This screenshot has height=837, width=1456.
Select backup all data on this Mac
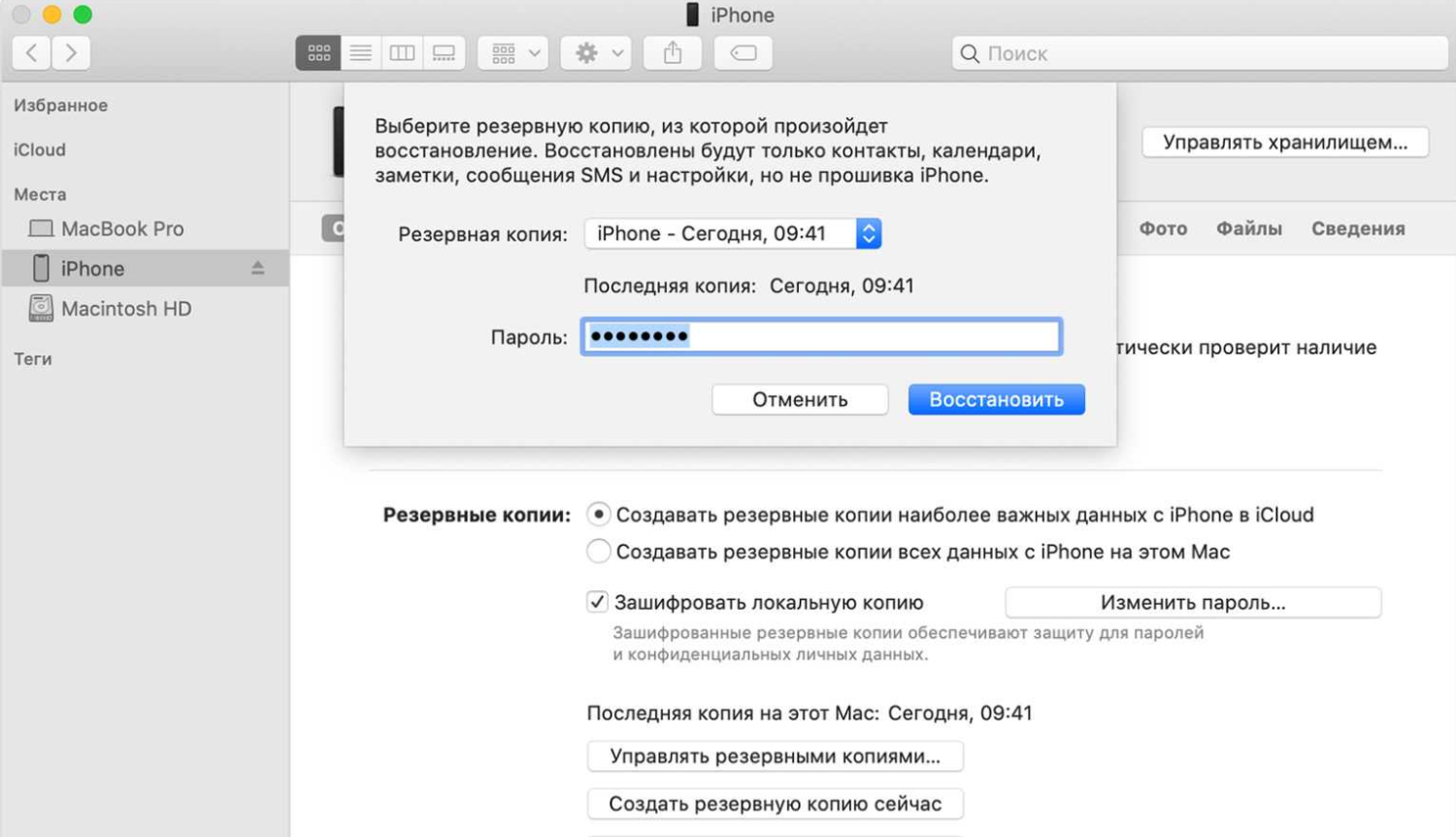click(599, 552)
